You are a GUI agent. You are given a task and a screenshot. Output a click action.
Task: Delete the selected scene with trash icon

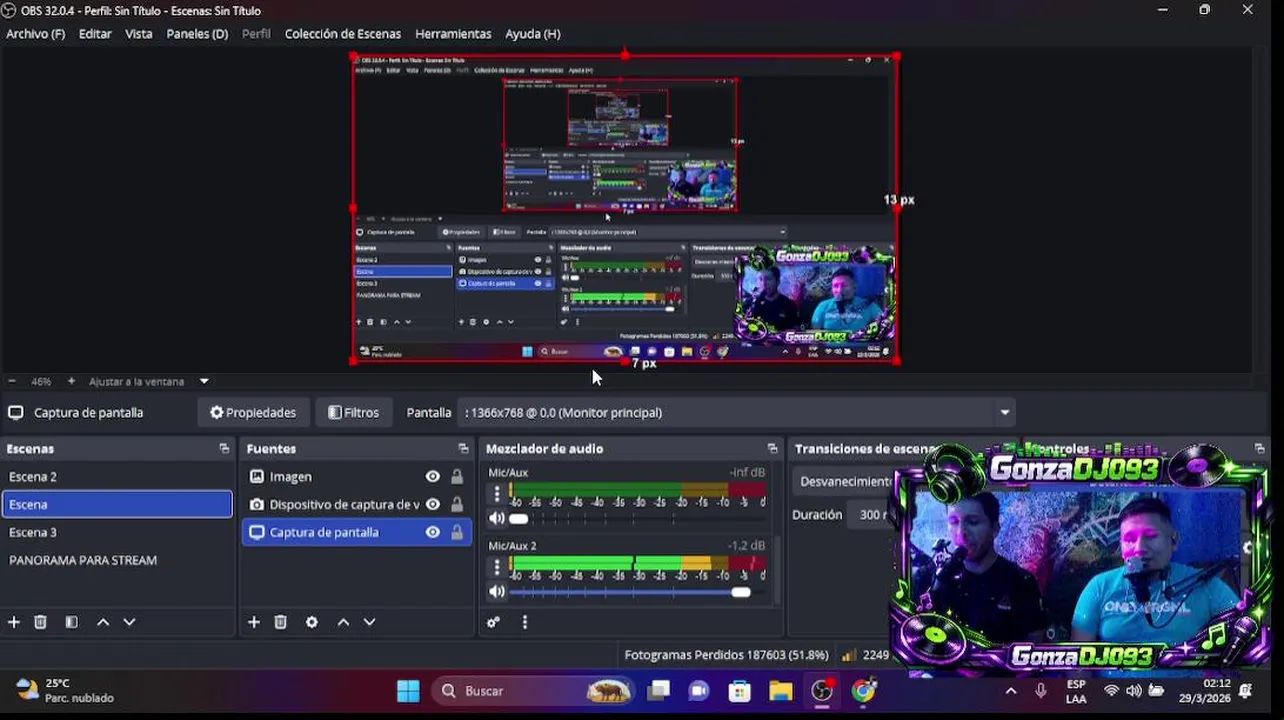(41, 622)
